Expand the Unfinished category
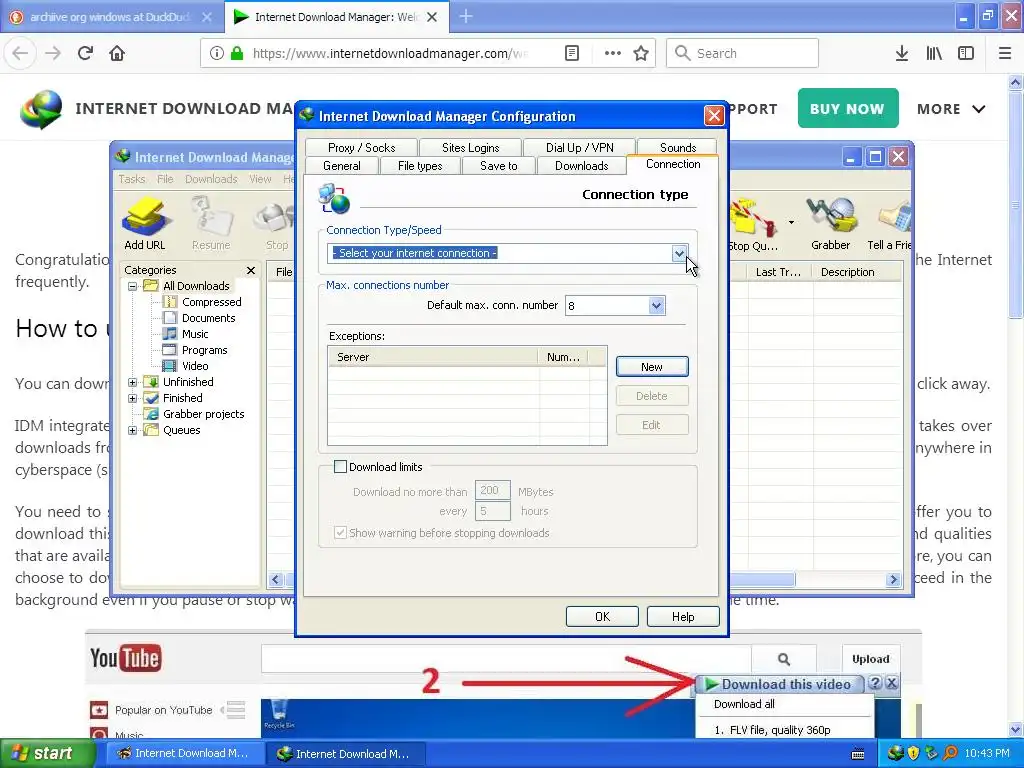 133,382
